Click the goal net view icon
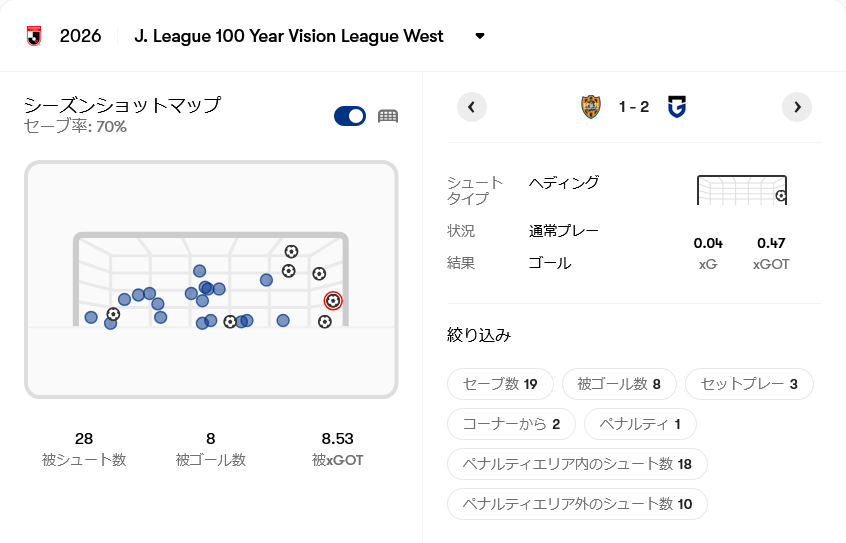The width and height of the screenshot is (846, 543). coord(388,116)
